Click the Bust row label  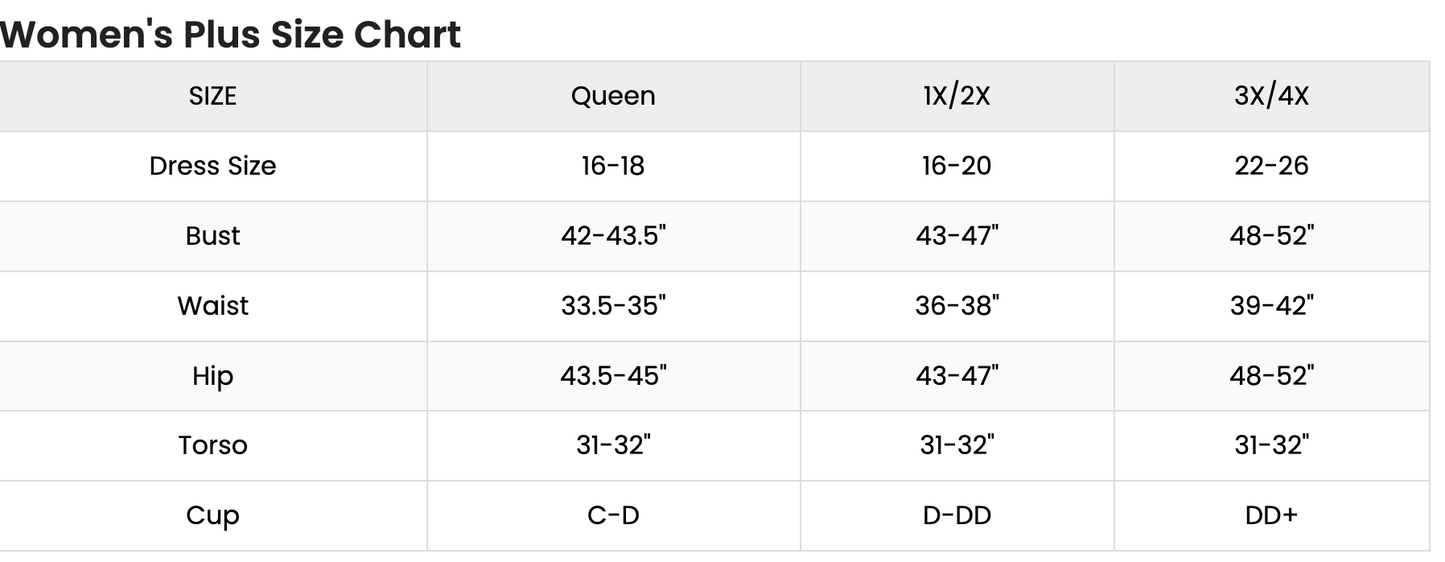point(213,236)
